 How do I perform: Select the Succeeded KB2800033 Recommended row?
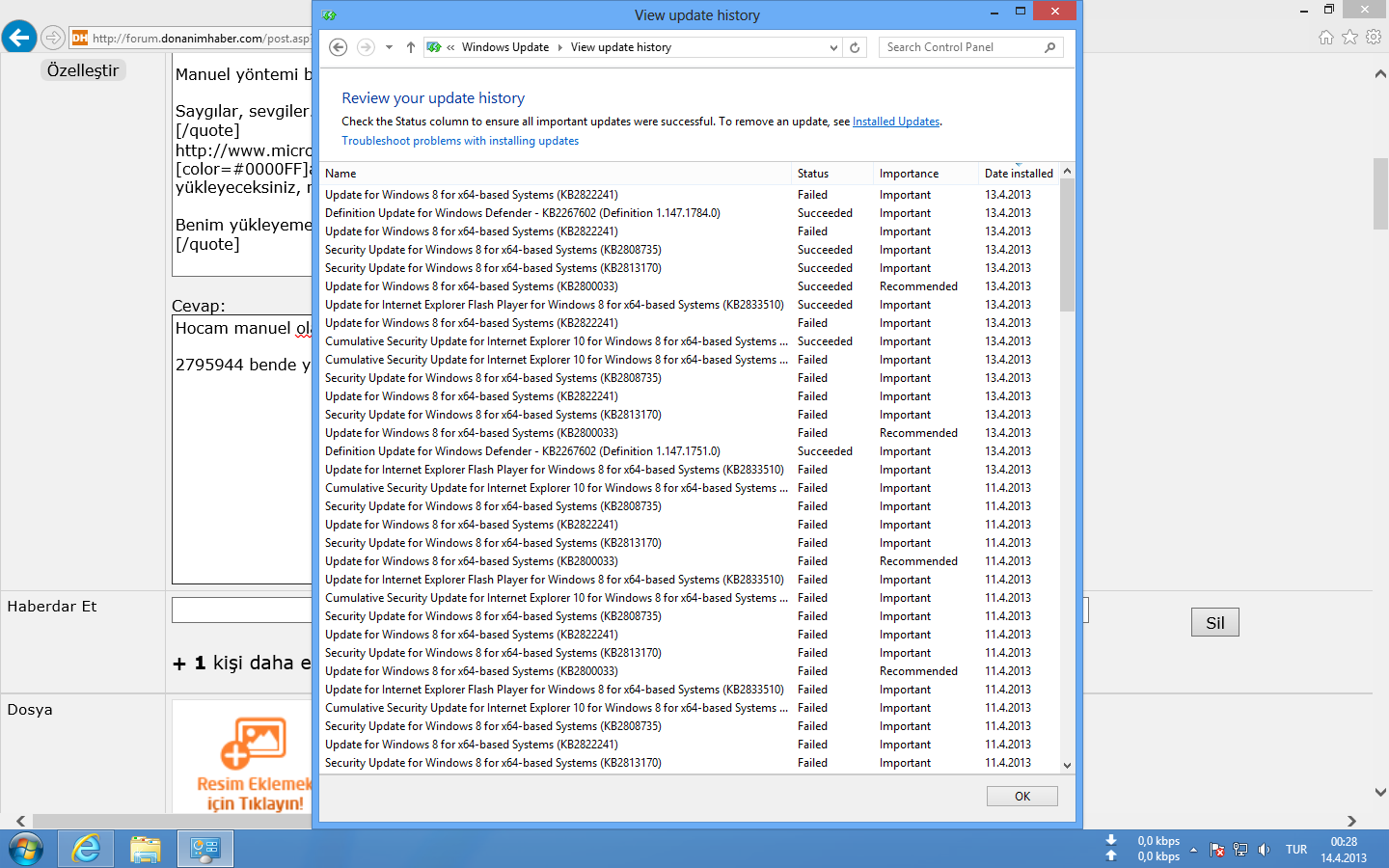coord(690,286)
